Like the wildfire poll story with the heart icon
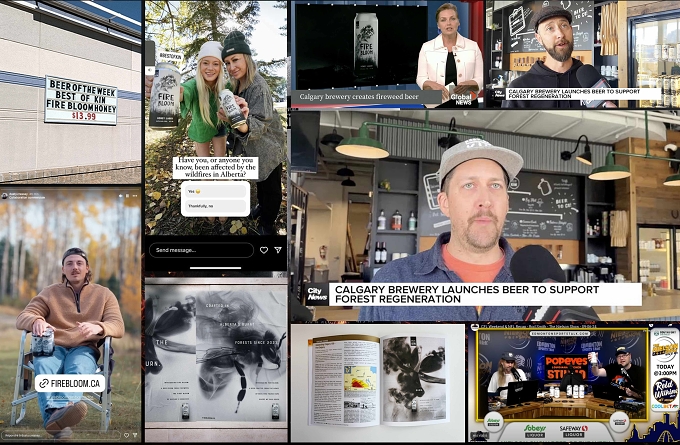The width and height of the screenshot is (680, 445). click(x=263, y=250)
